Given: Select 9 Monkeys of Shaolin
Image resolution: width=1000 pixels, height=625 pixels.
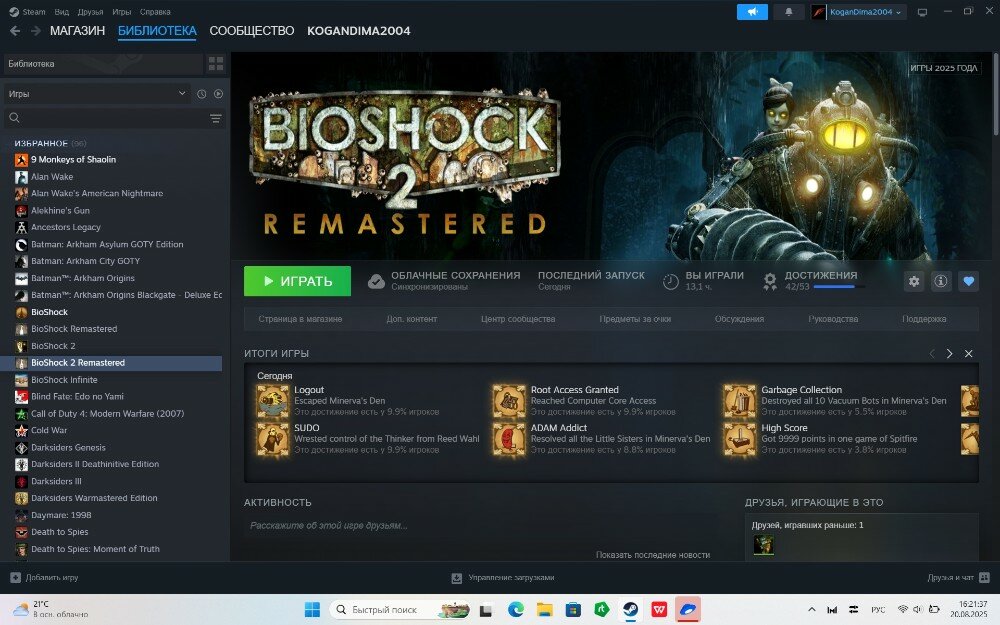Looking at the screenshot, I should tap(73, 159).
